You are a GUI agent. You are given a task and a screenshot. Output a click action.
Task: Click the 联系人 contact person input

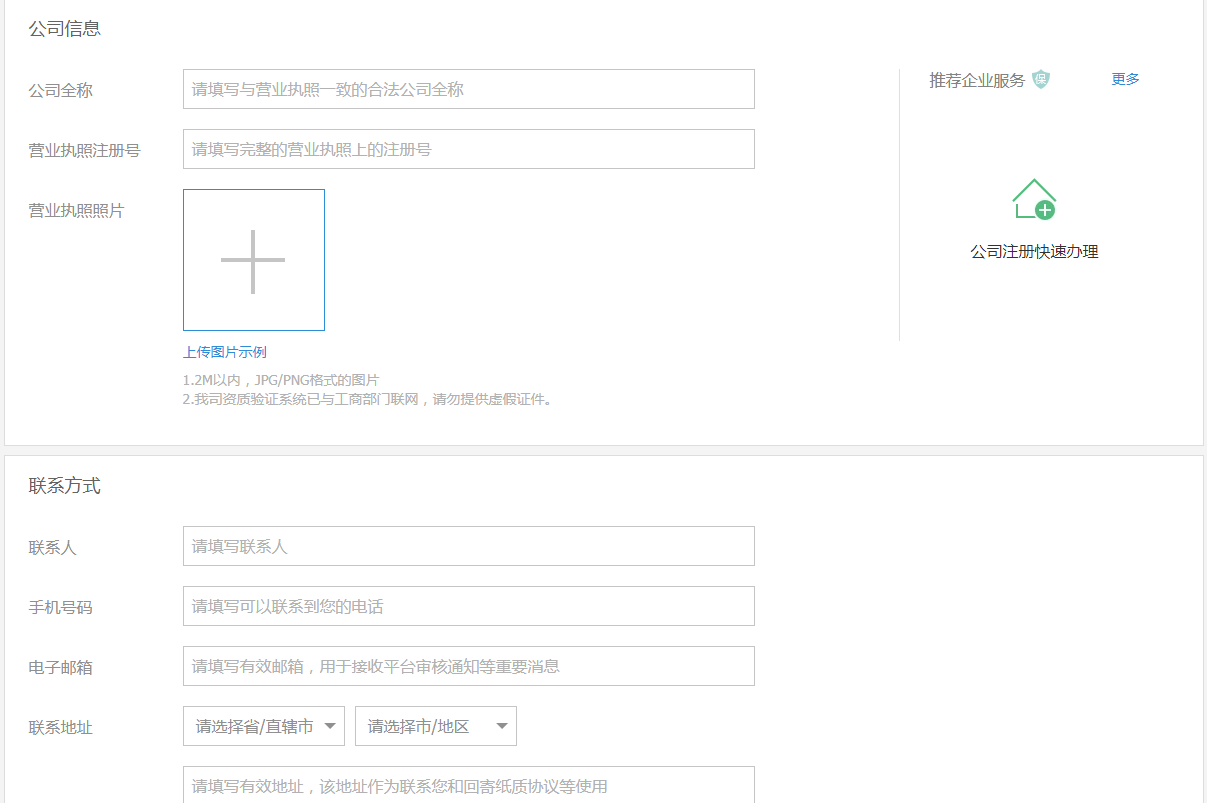[468, 546]
